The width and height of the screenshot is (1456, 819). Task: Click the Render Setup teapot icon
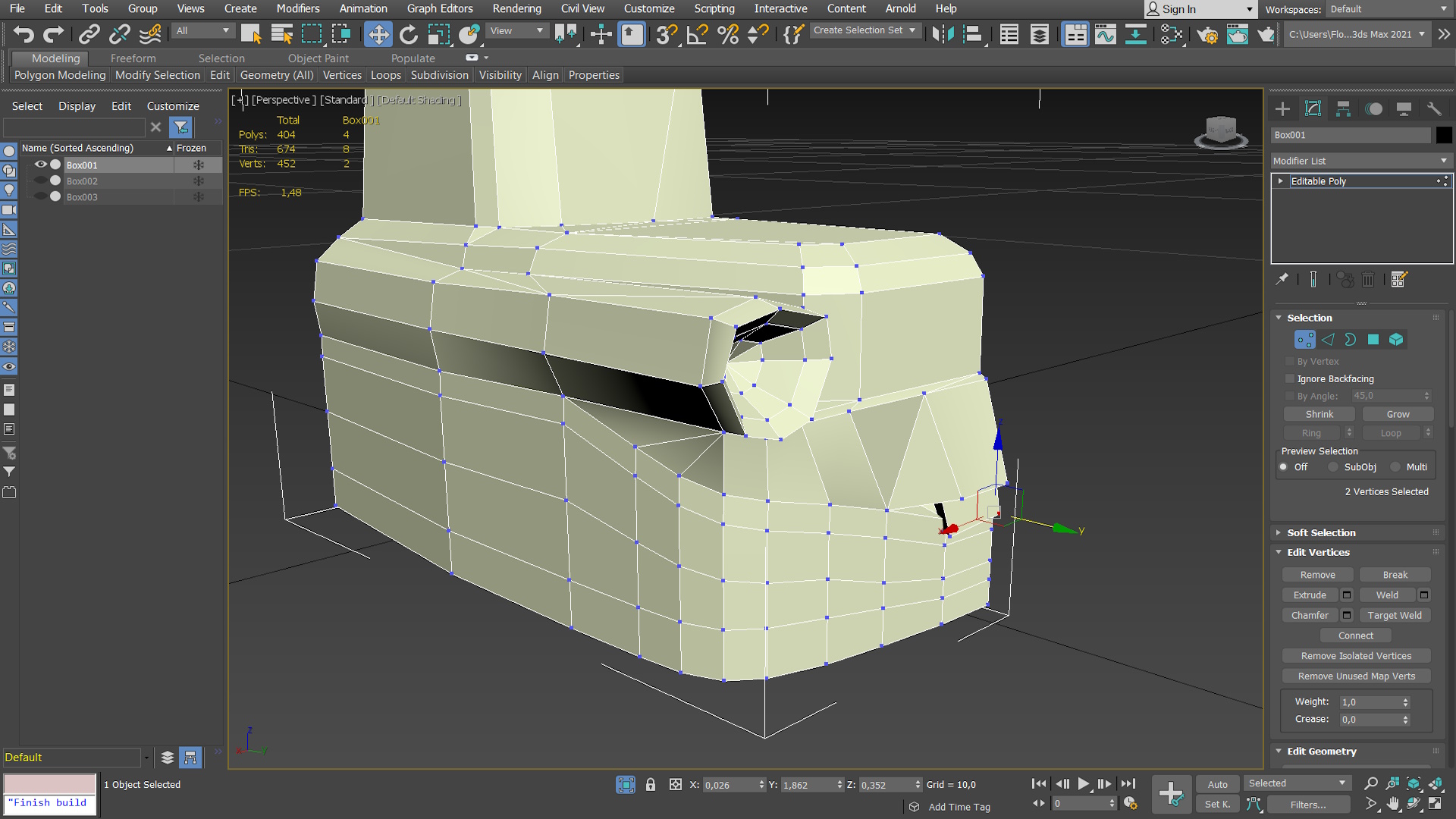(1207, 34)
